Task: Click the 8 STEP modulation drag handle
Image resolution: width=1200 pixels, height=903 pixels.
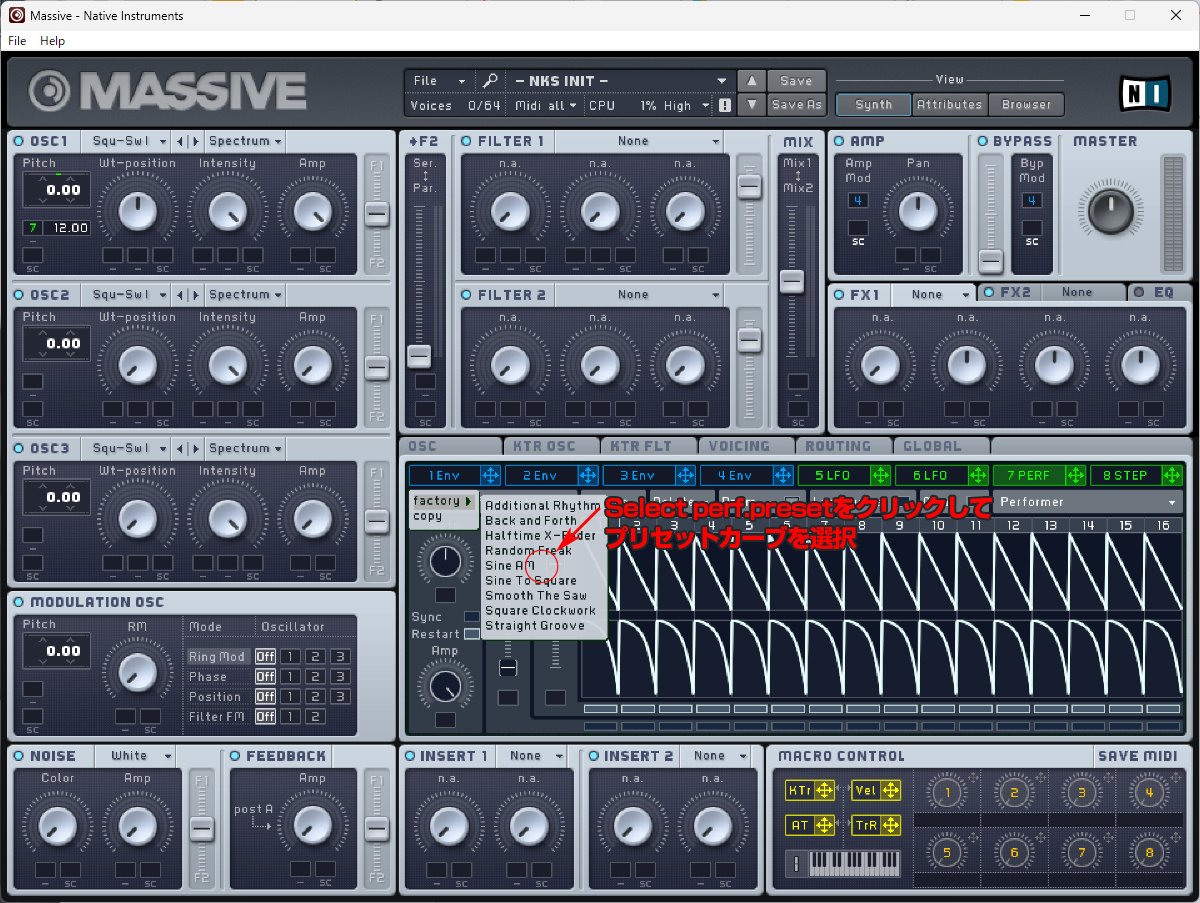Action: pyautogui.click(x=1173, y=475)
